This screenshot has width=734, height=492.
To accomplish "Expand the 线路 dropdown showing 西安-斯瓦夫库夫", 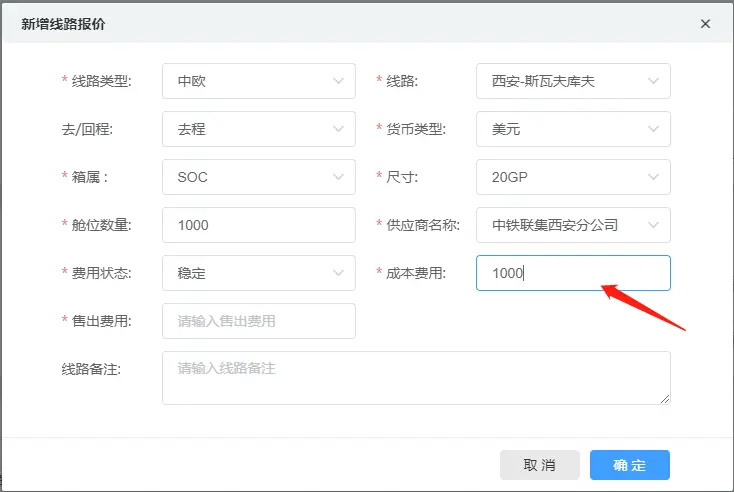I will pyautogui.click(x=573, y=81).
